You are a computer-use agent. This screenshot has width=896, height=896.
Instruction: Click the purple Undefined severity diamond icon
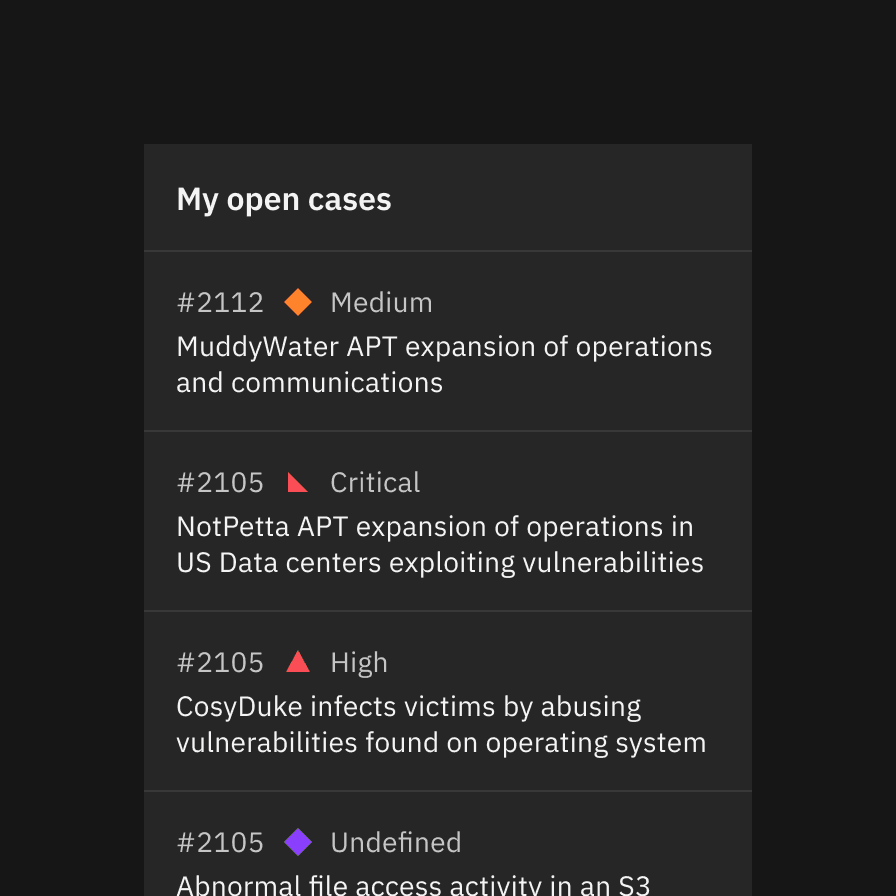point(298,842)
